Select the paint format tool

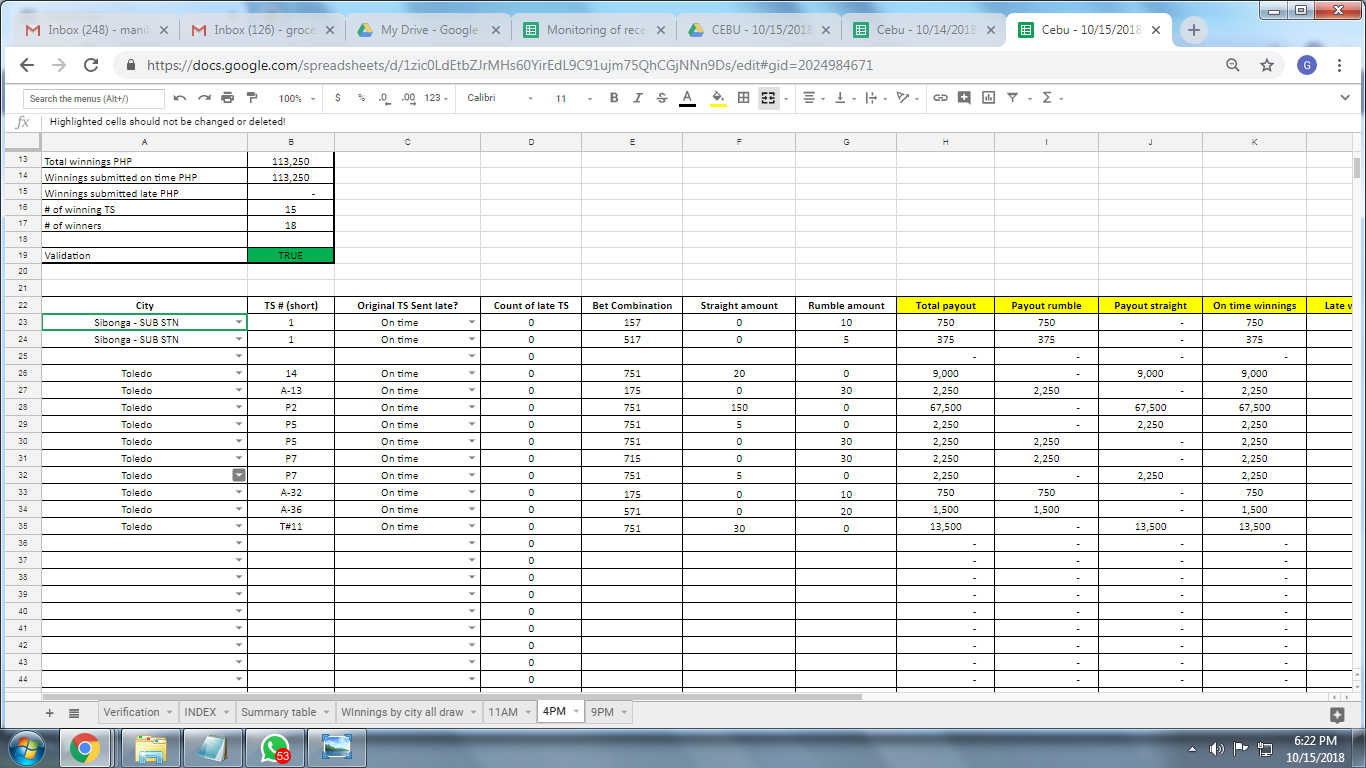pyautogui.click(x=252, y=98)
